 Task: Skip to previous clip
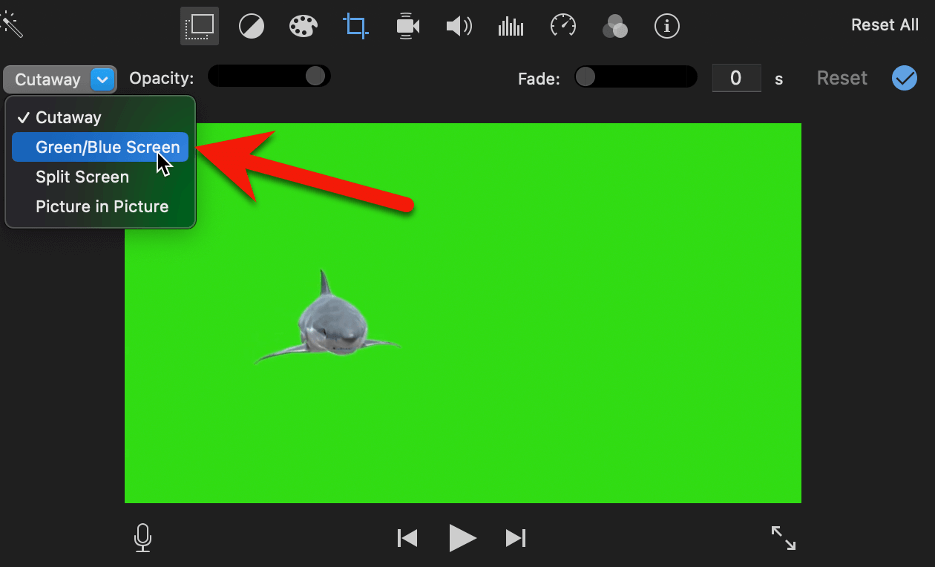pos(407,538)
